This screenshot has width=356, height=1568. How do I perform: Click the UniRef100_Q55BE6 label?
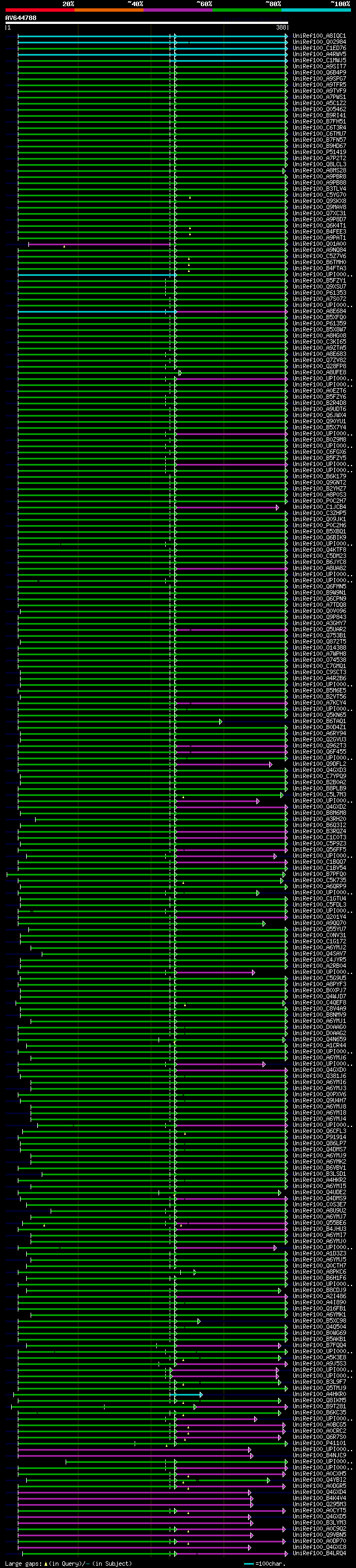point(319,1223)
